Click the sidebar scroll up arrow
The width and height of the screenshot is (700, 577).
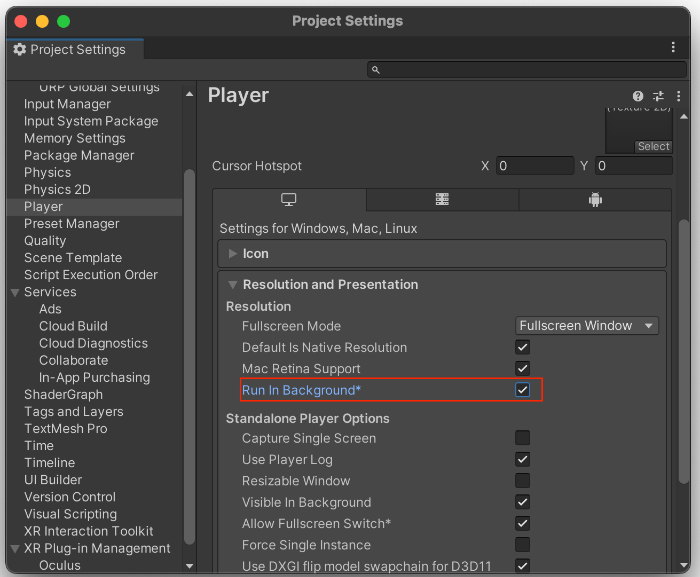pyautogui.click(x=189, y=94)
